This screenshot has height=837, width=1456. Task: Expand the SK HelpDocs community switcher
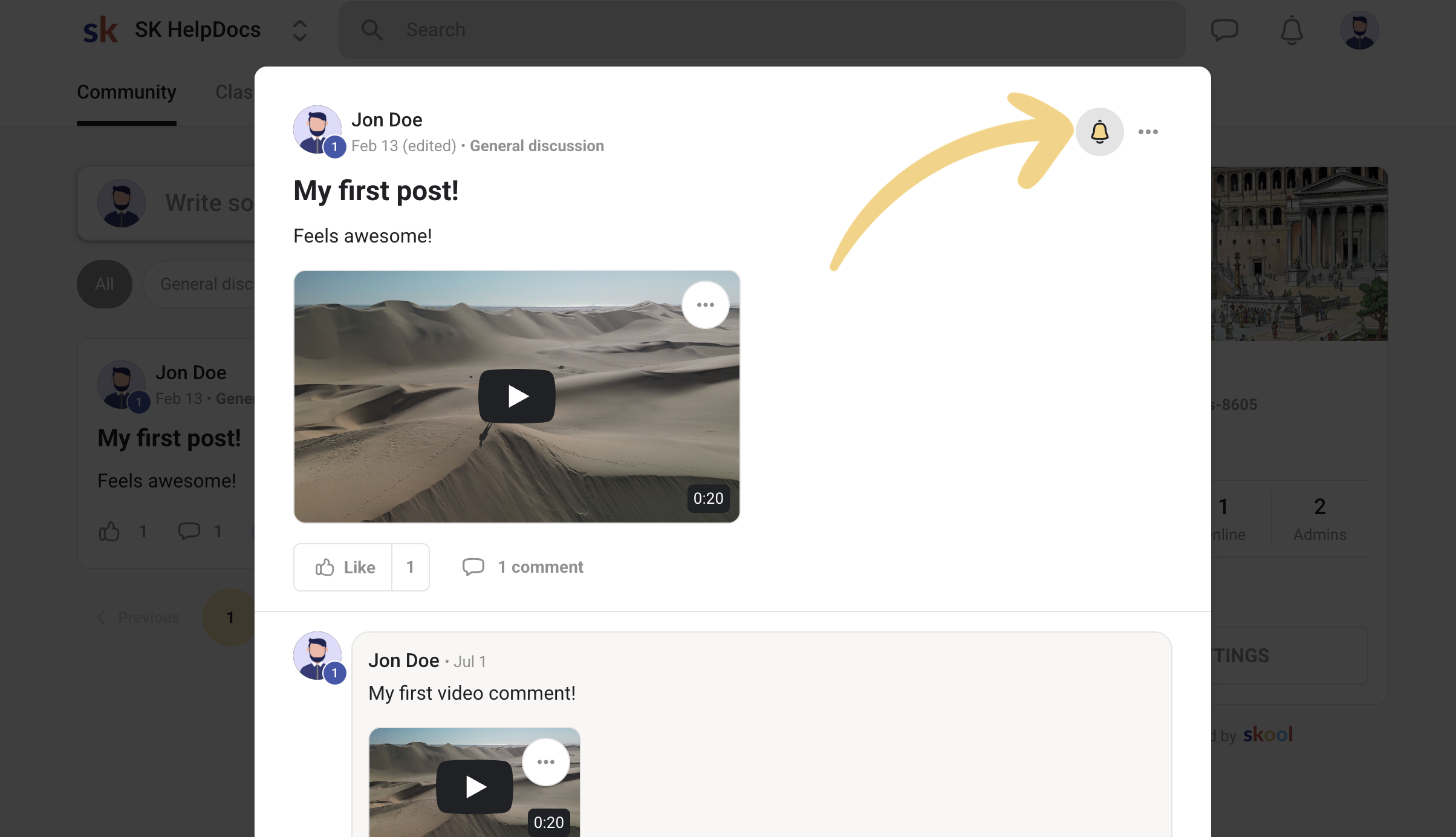coord(300,30)
